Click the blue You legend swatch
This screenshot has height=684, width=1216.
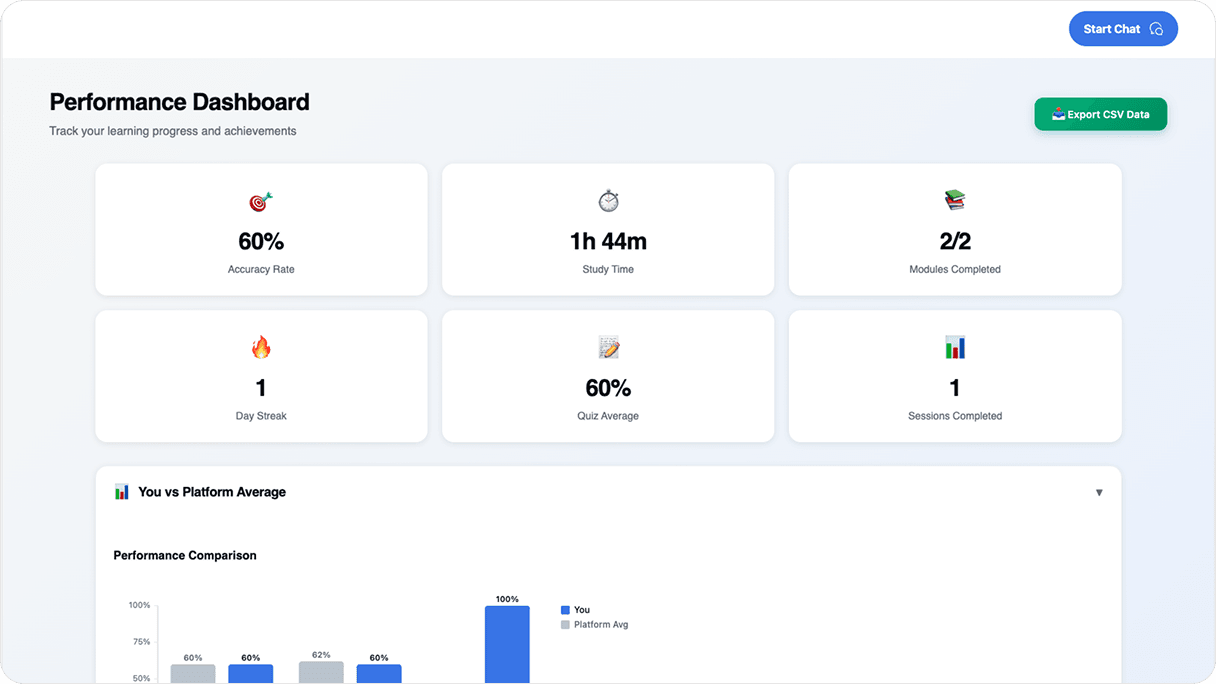pyautogui.click(x=565, y=610)
